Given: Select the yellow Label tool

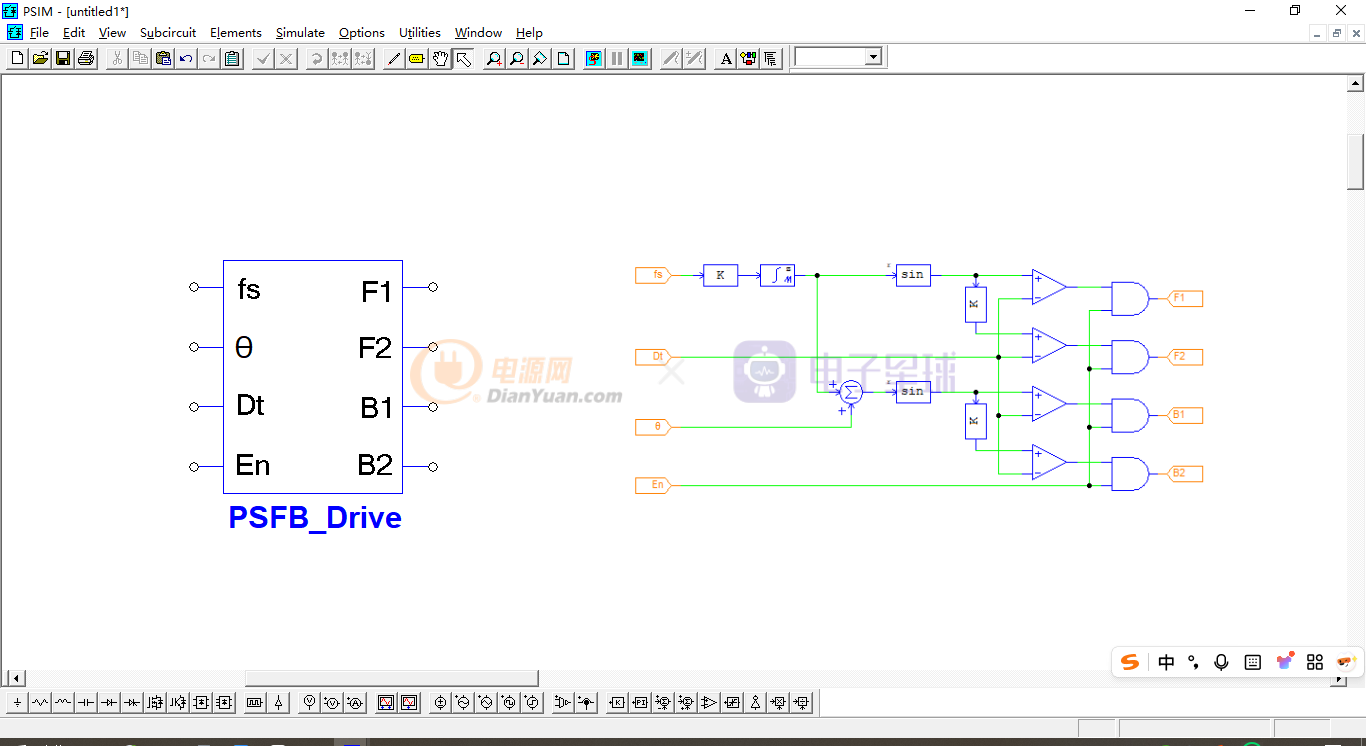Looking at the screenshot, I should [417, 59].
